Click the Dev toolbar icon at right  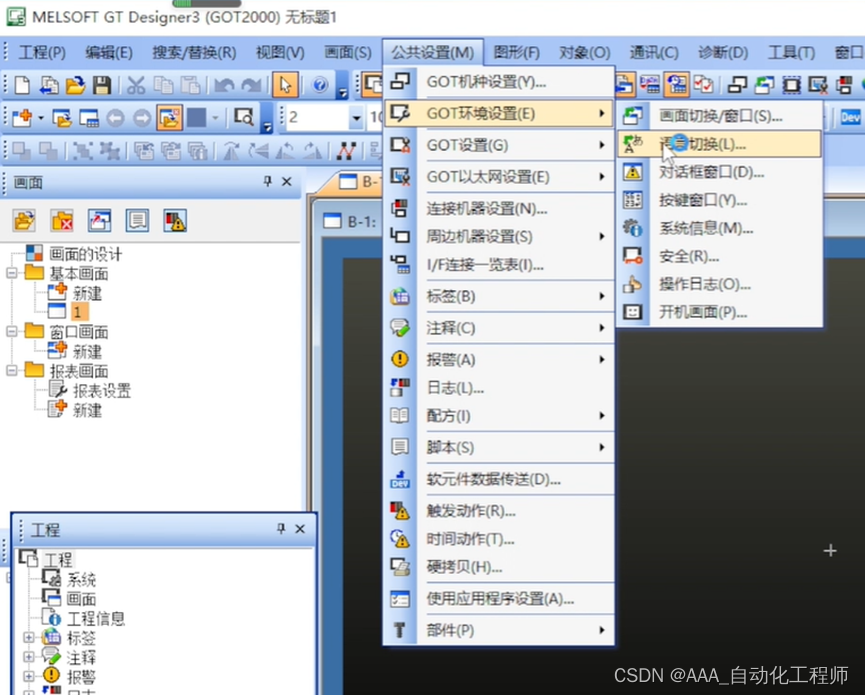(x=850, y=117)
